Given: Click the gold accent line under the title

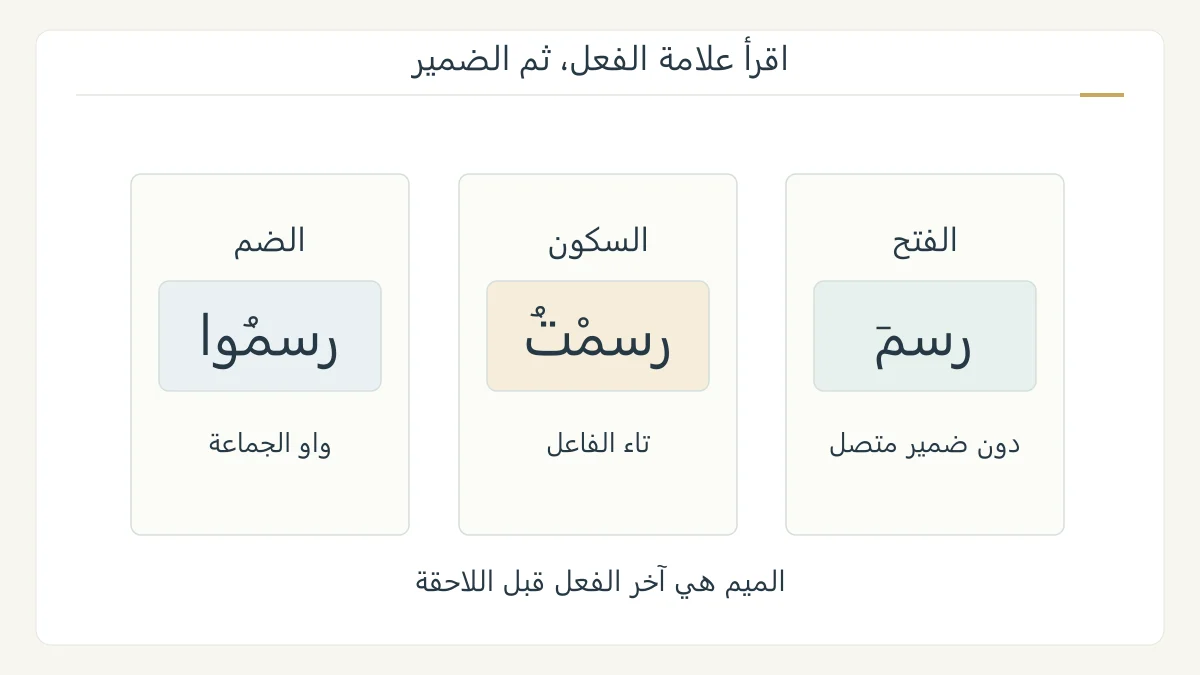Looking at the screenshot, I should [x=1102, y=95].
